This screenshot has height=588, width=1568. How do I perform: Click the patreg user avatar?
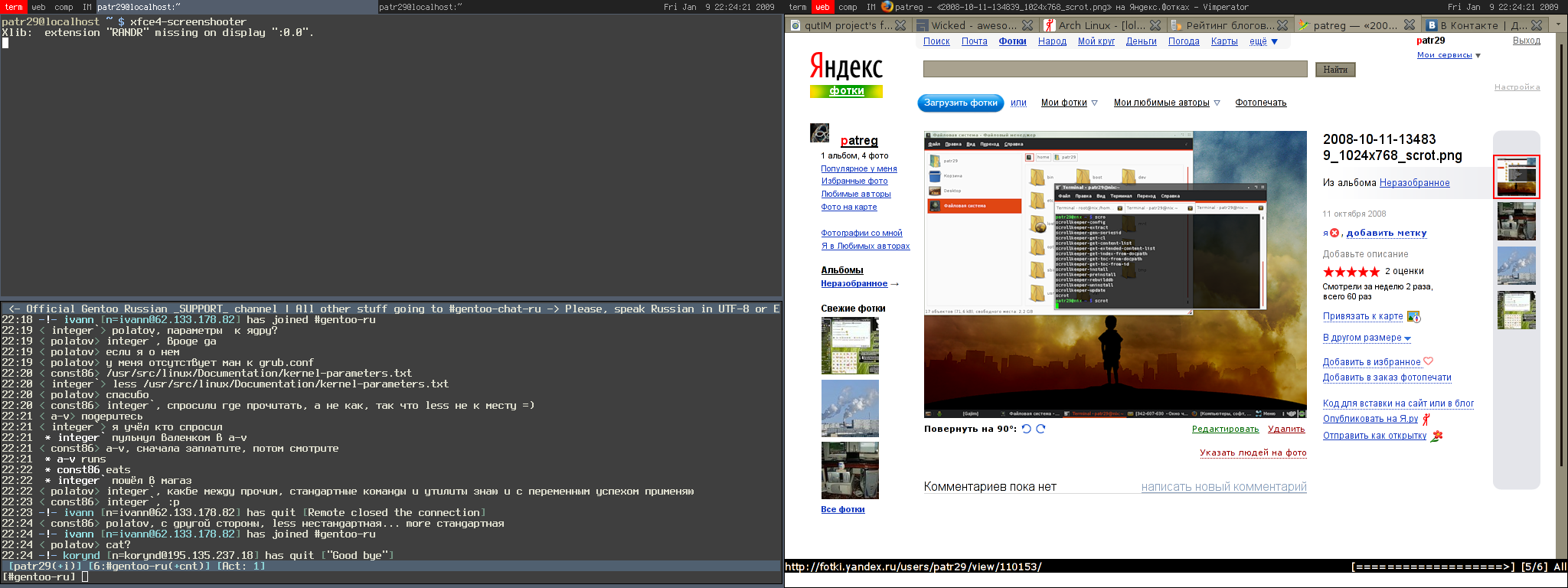[820, 132]
